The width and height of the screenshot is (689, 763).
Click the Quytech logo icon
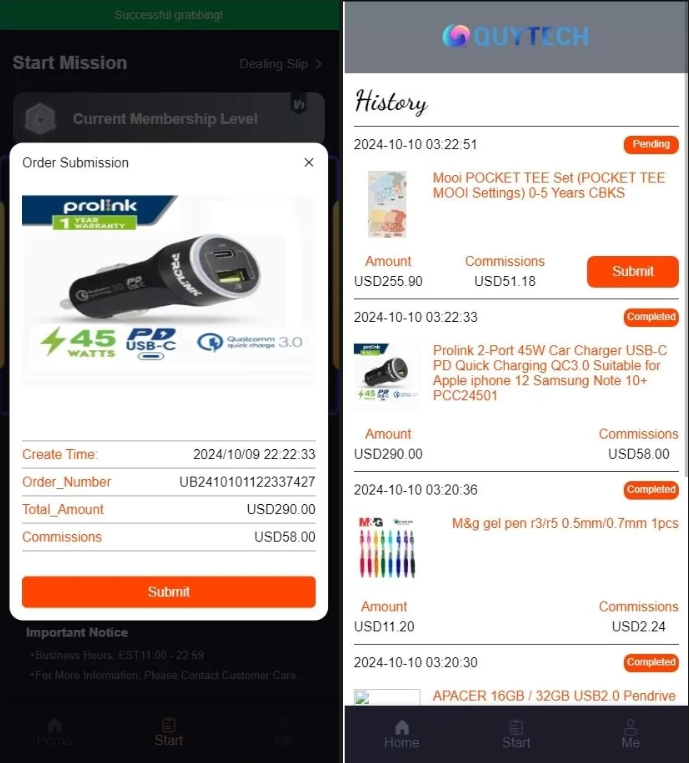[456, 36]
